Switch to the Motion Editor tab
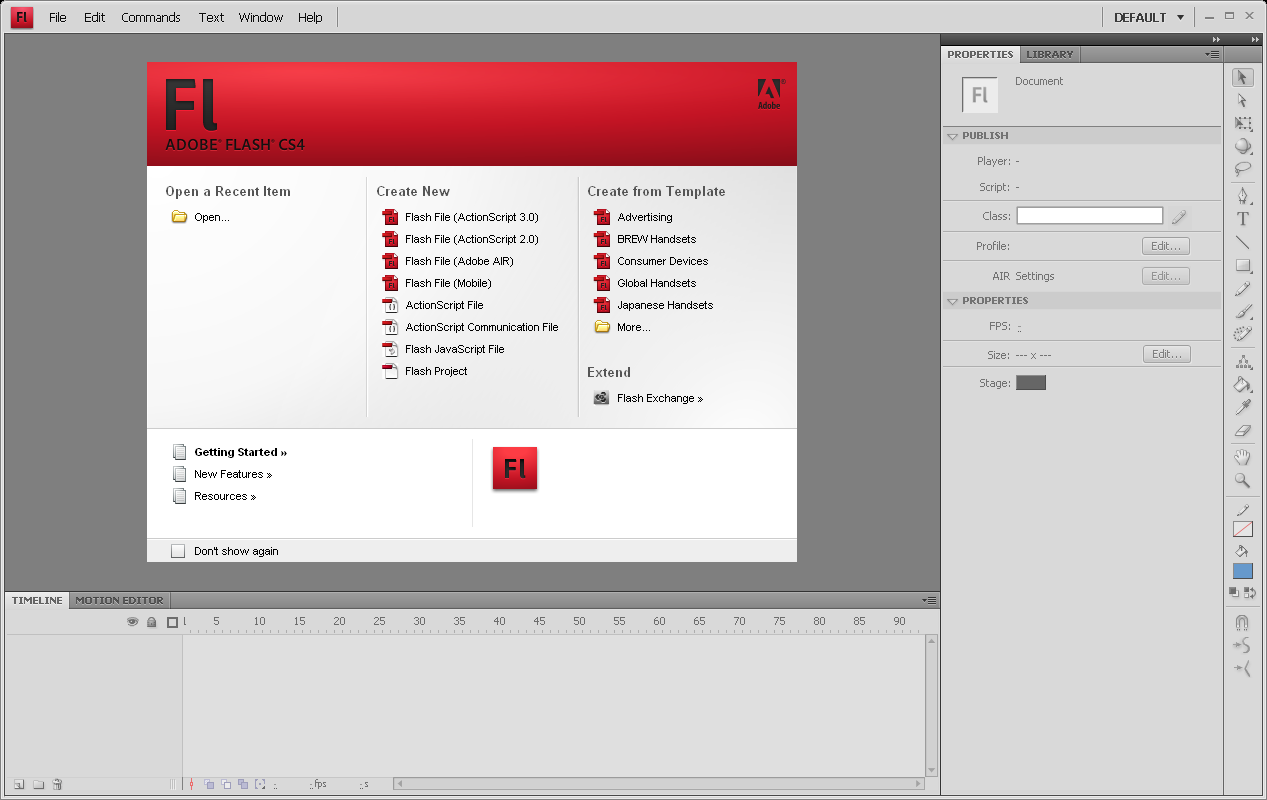1267x800 pixels. (119, 600)
